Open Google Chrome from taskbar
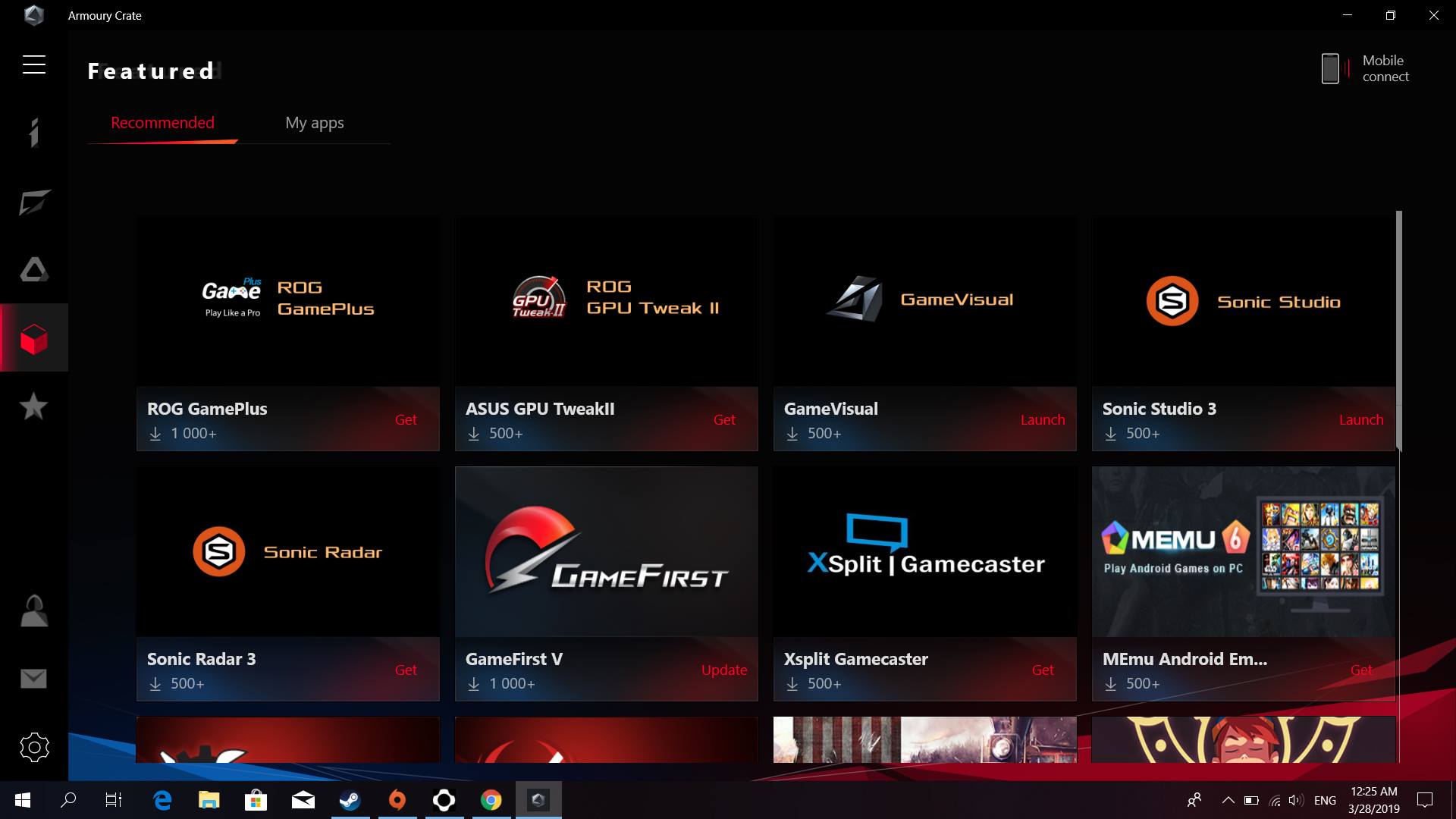The image size is (1456, 819). click(491, 800)
